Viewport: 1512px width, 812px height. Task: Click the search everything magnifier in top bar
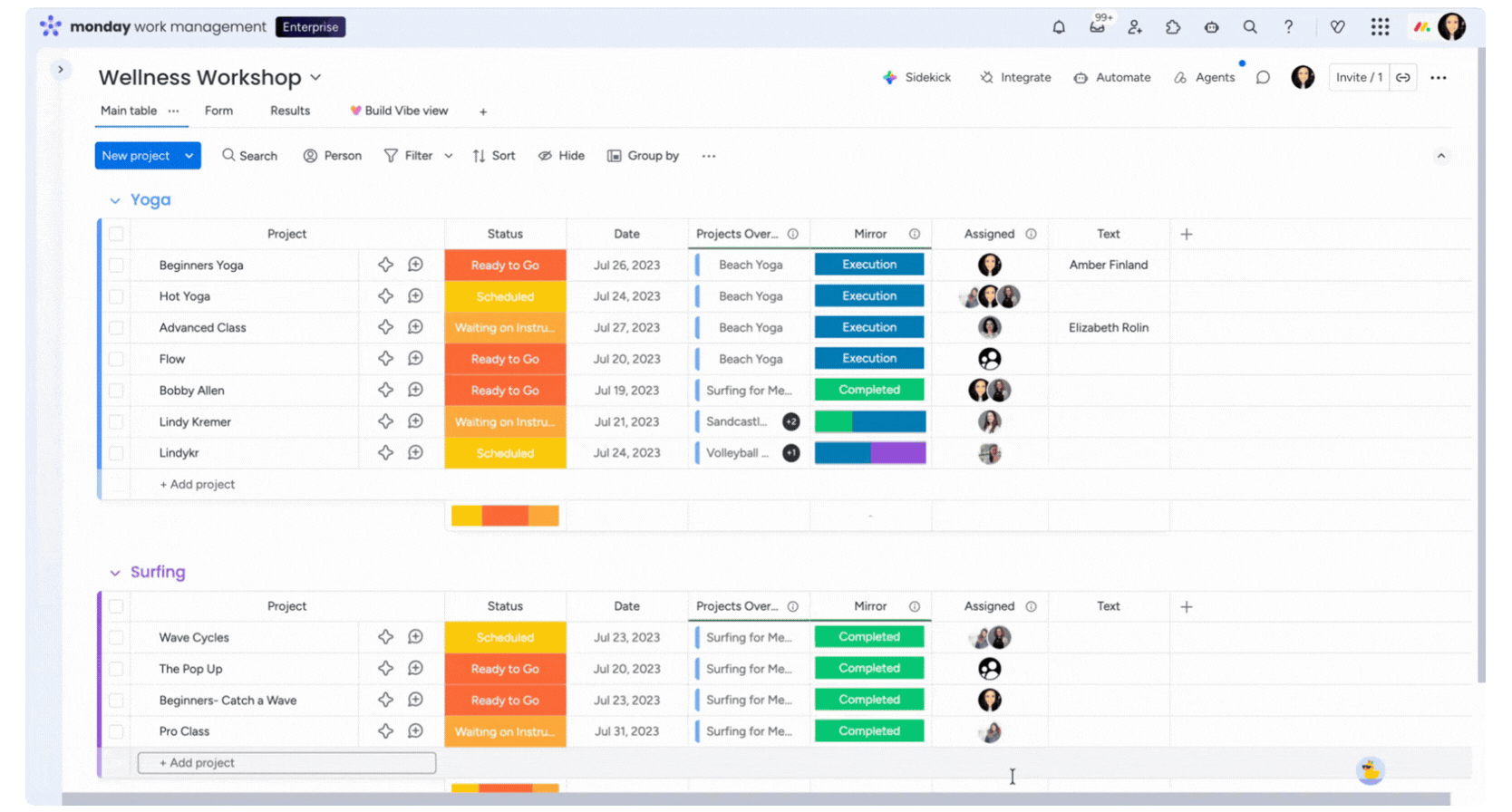click(1250, 27)
